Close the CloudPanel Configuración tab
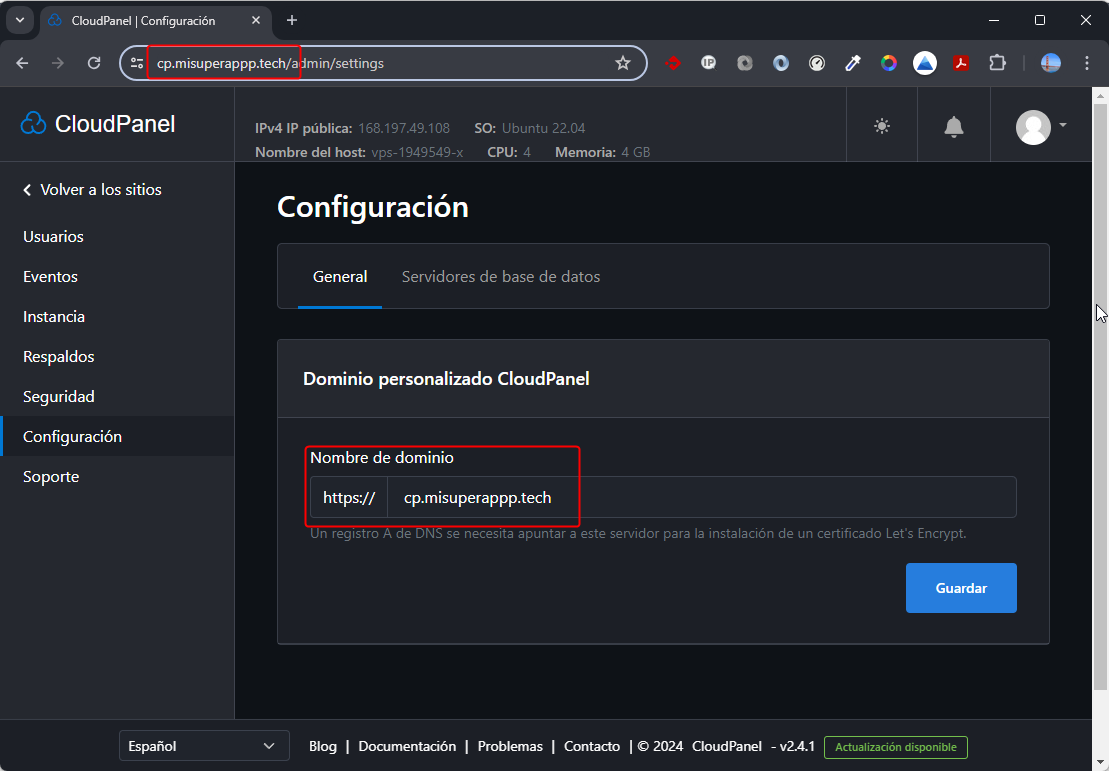Viewport: 1109px width, 771px height. 256,21
